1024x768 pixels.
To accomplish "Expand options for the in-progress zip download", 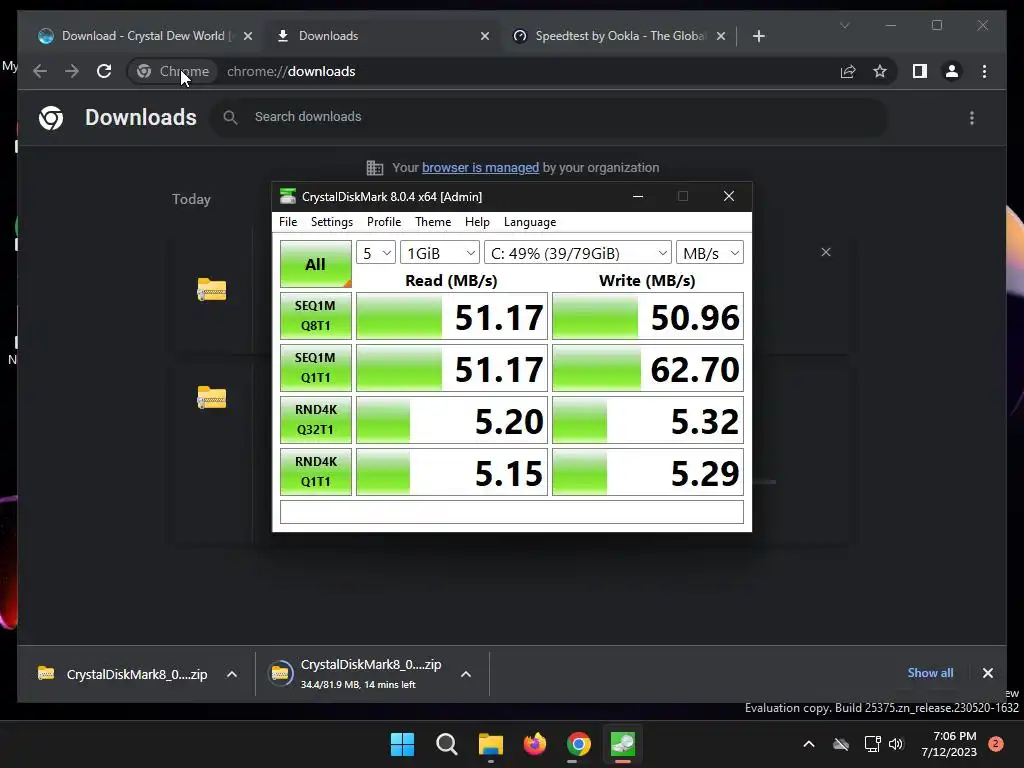I will (x=466, y=674).
